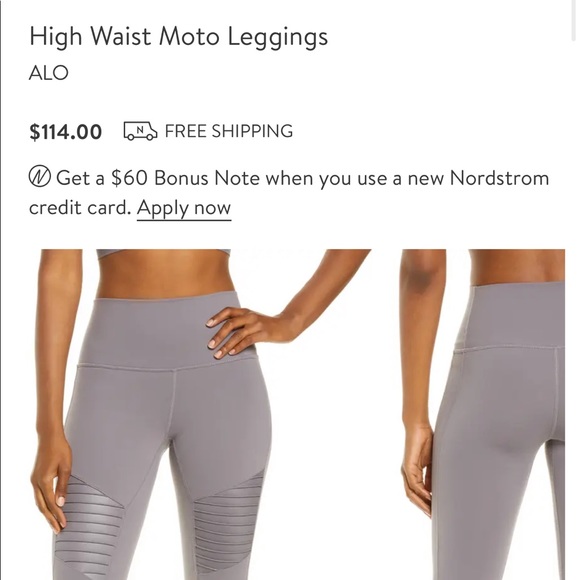The width and height of the screenshot is (580, 580).
Task: Click the free shipping truck icon
Action: pyautogui.click(x=140, y=131)
